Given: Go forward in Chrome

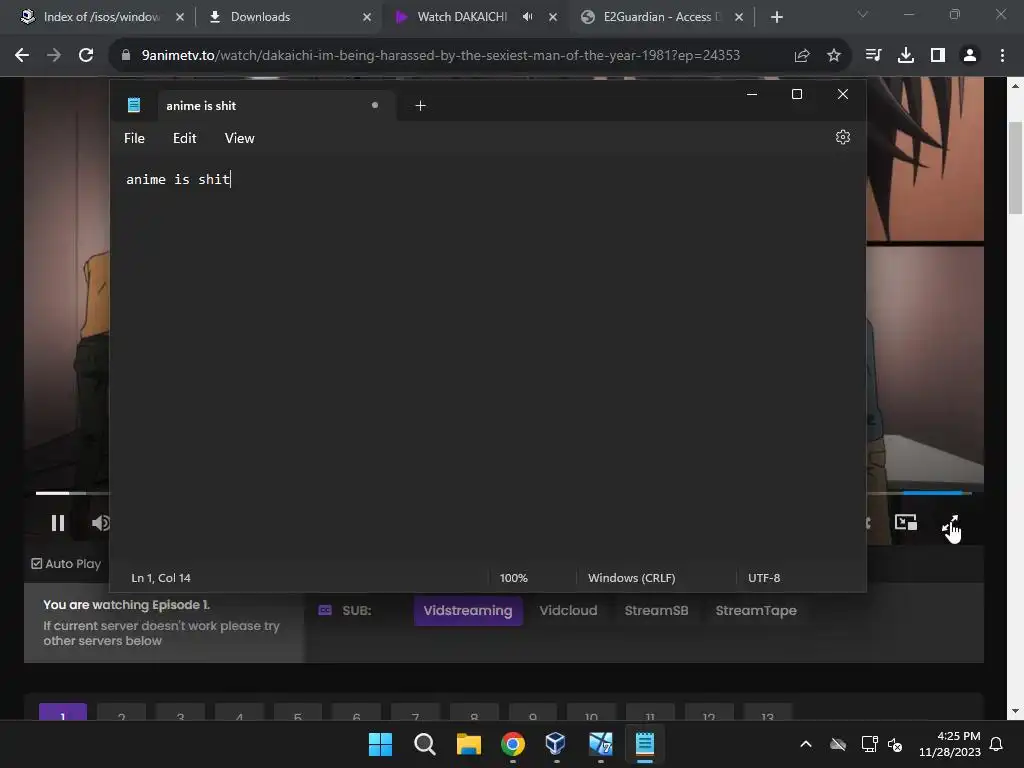Looking at the screenshot, I should tap(54, 56).
